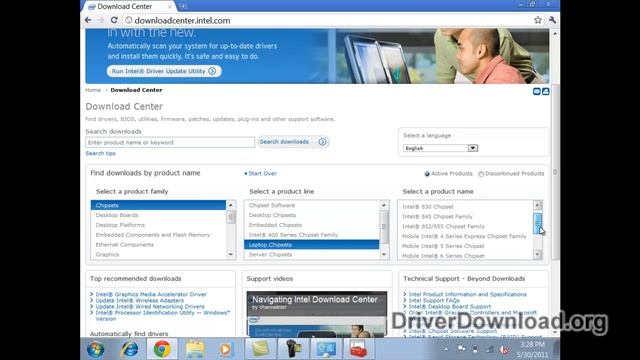Select the Active Products radio button
Viewport: 640px width, 360px height.
pos(427,174)
